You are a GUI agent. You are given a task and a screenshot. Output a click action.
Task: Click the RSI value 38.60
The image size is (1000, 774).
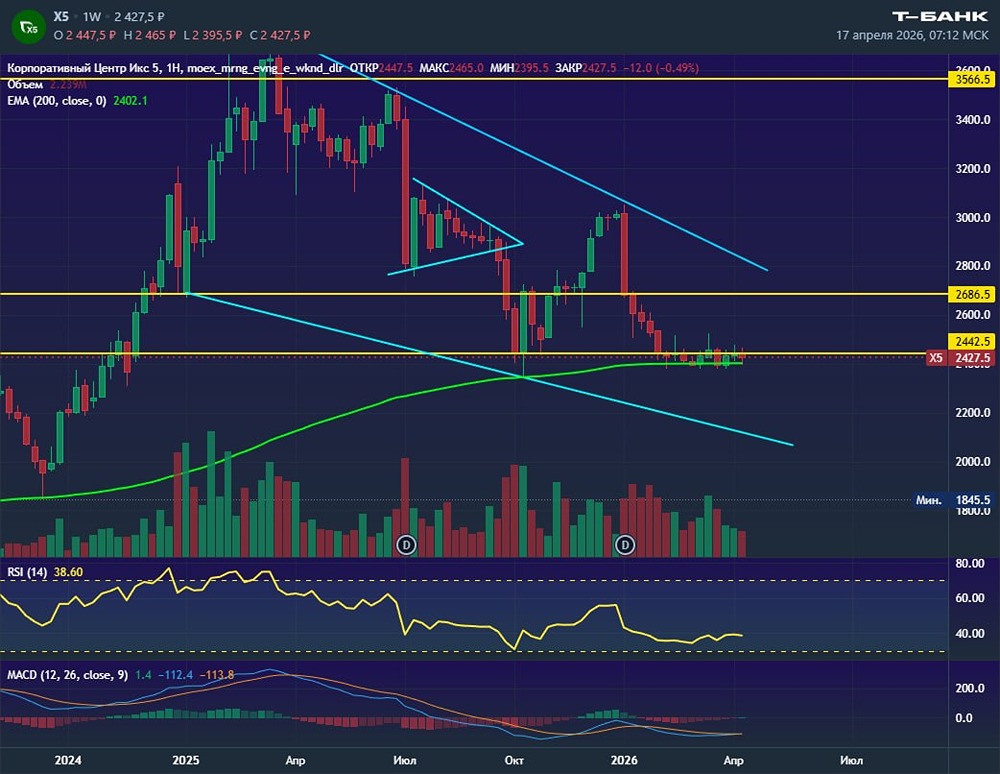pos(68,572)
